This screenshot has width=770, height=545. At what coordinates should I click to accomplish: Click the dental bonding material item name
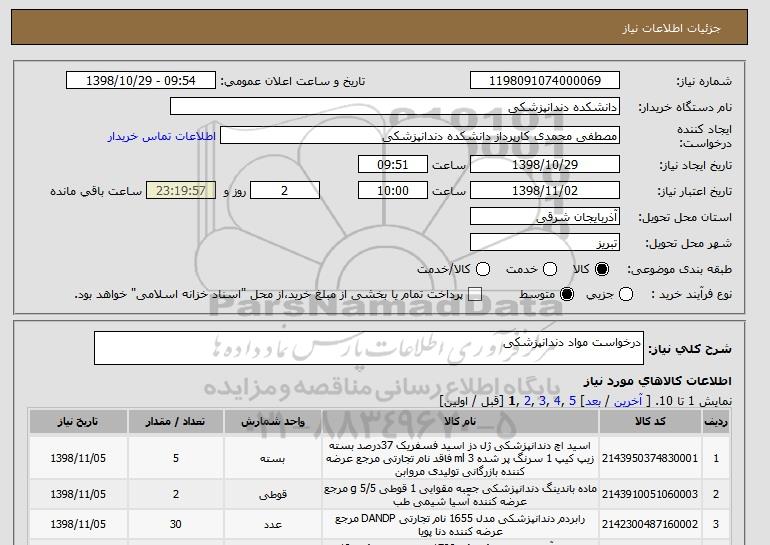tap(460, 494)
